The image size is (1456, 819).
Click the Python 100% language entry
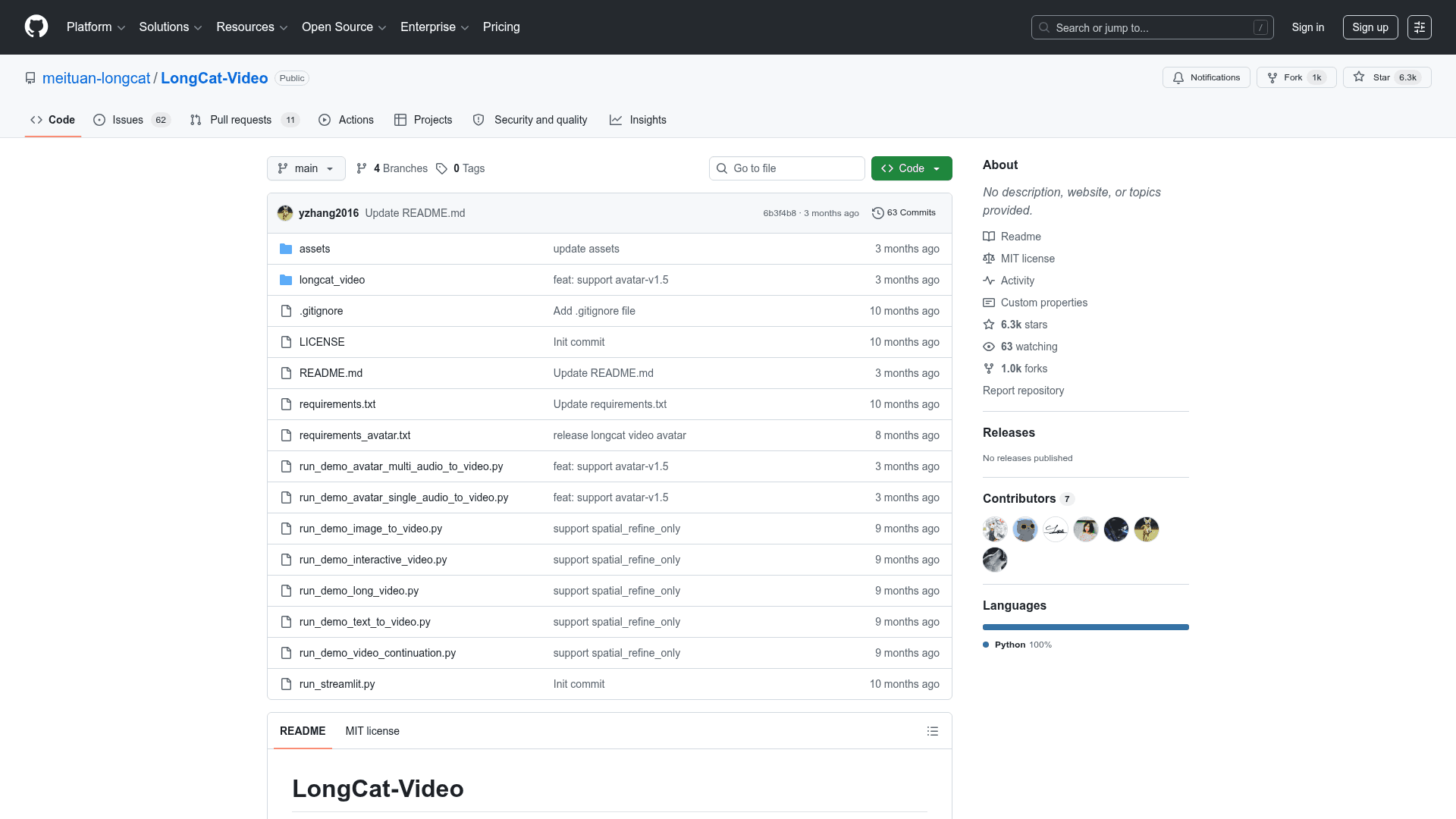pos(1018,645)
